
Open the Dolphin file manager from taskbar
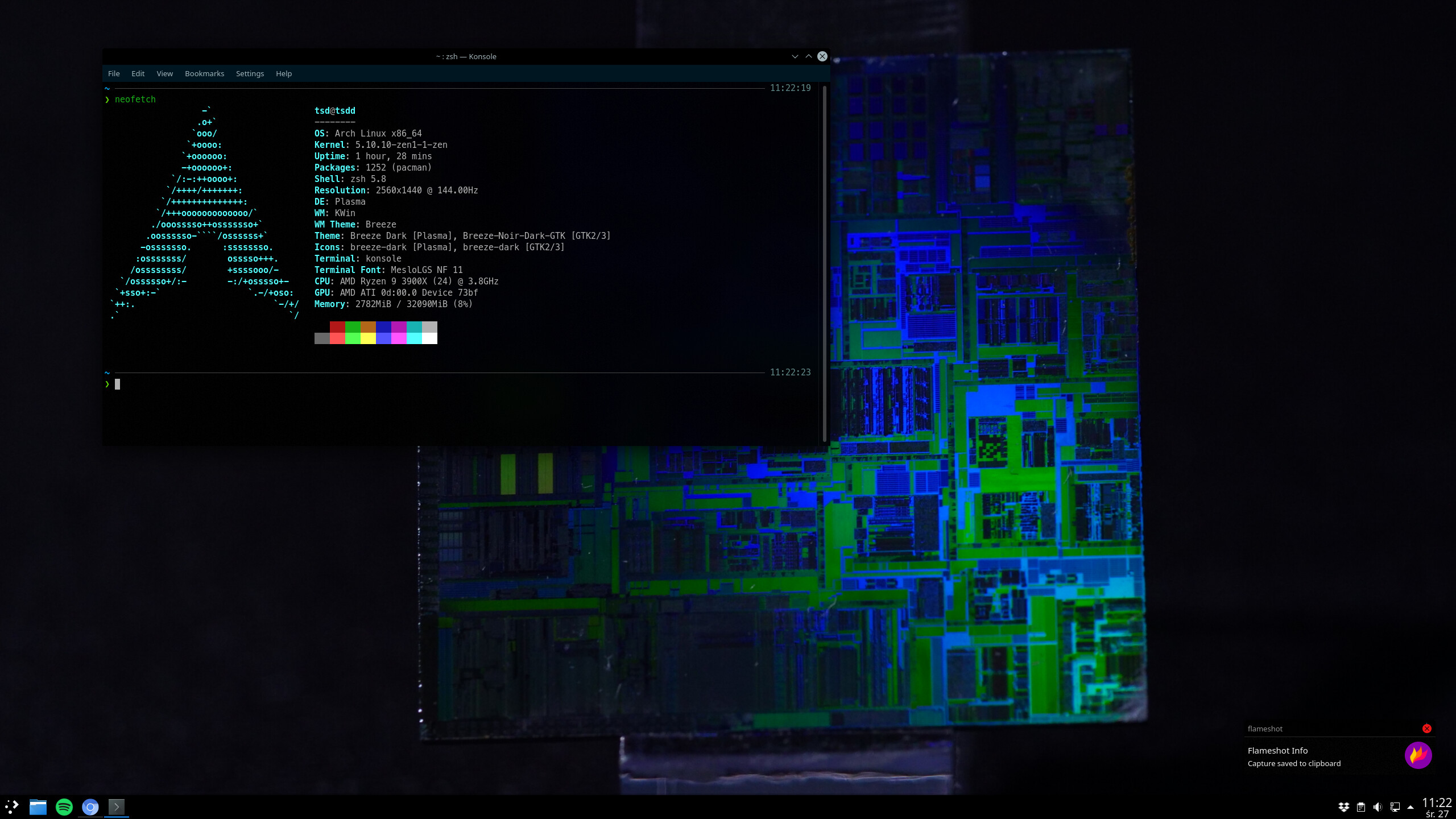click(38, 806)
